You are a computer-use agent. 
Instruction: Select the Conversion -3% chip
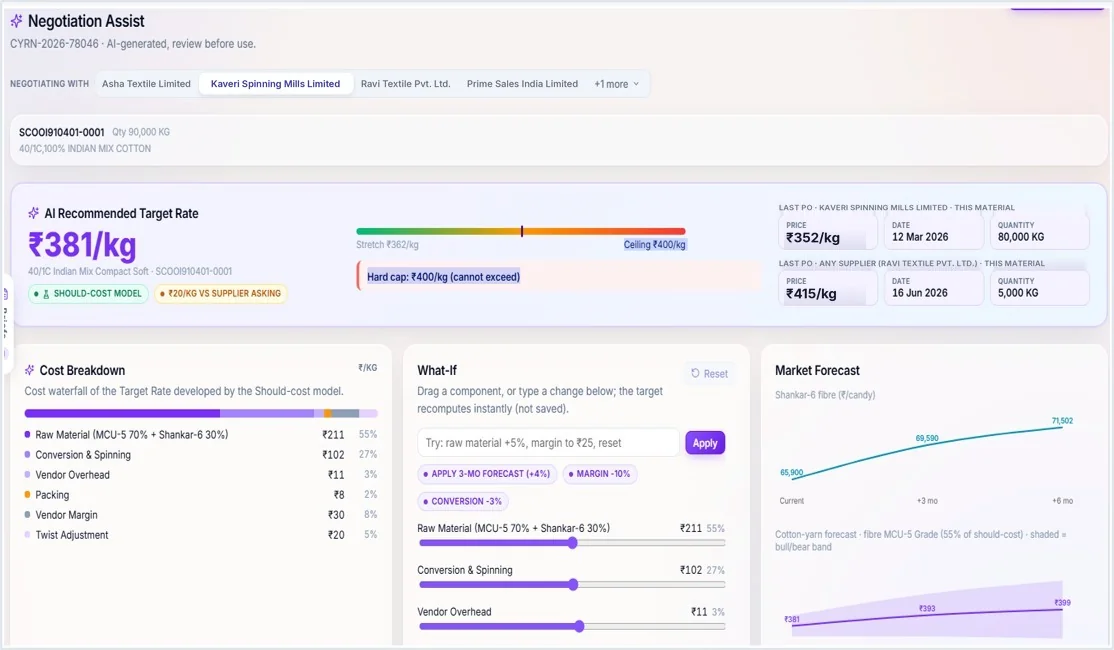[x=463, y=502]
